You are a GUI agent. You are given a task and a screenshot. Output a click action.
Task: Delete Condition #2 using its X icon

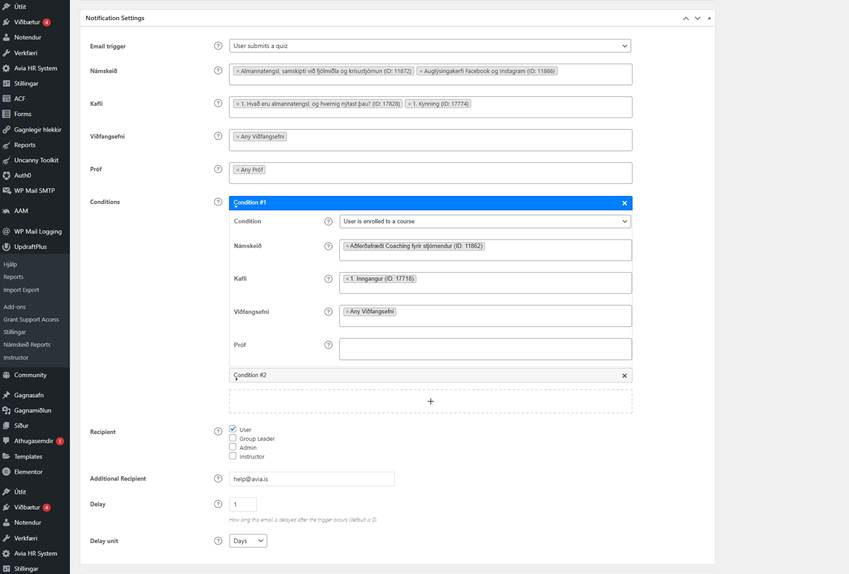(624, 376)
